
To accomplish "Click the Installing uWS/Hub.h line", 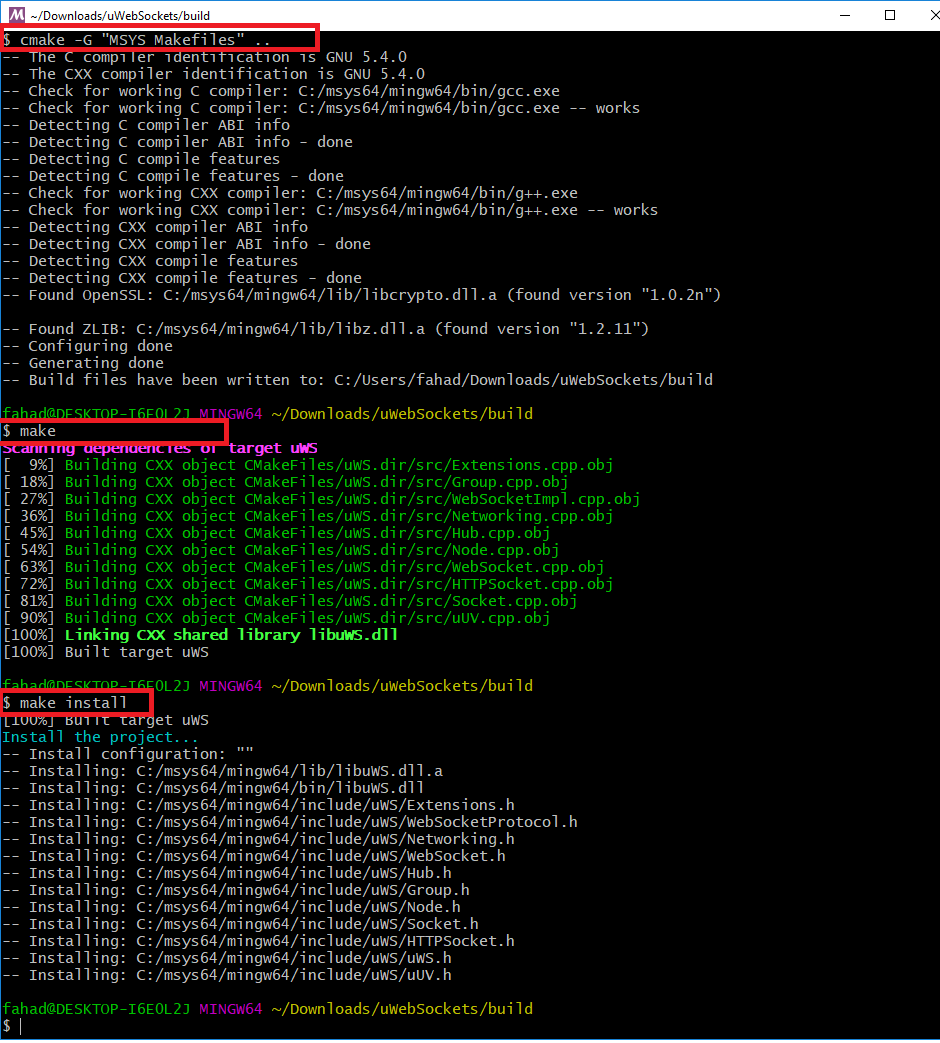I will tap(227, 873).
